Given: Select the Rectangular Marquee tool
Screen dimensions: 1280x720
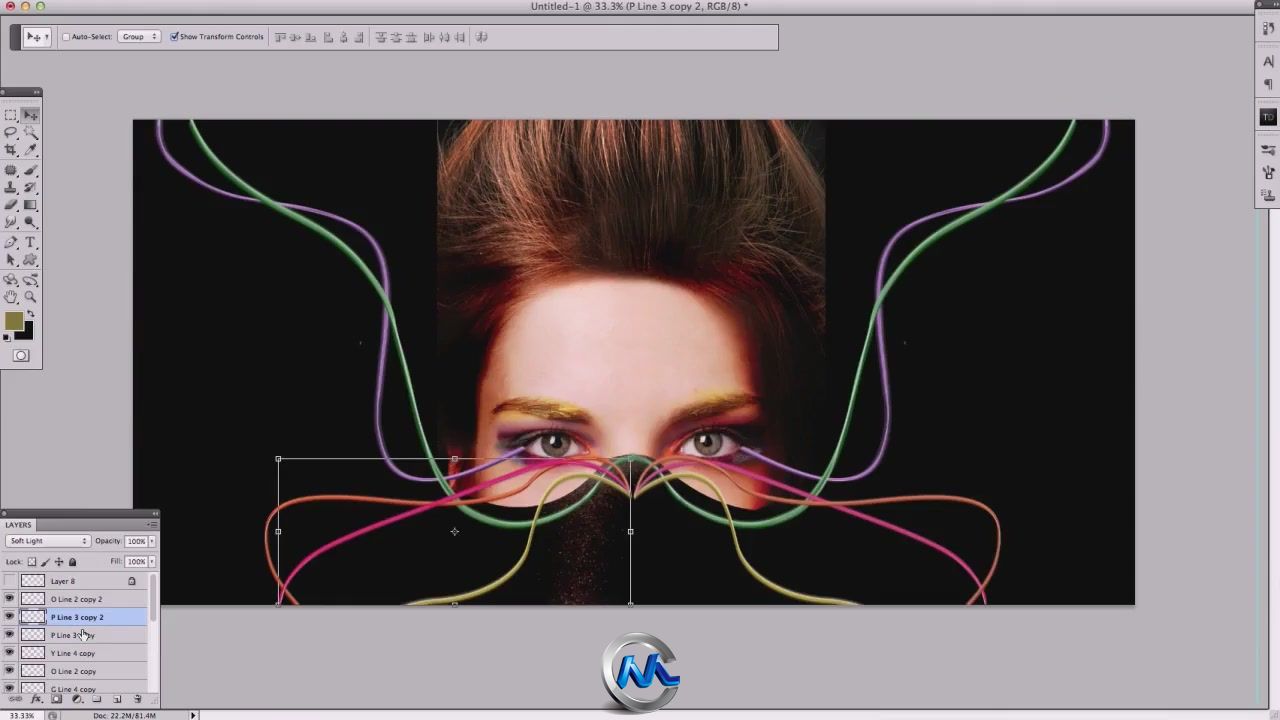Looking at the screenshot, I should click(11, 115).
